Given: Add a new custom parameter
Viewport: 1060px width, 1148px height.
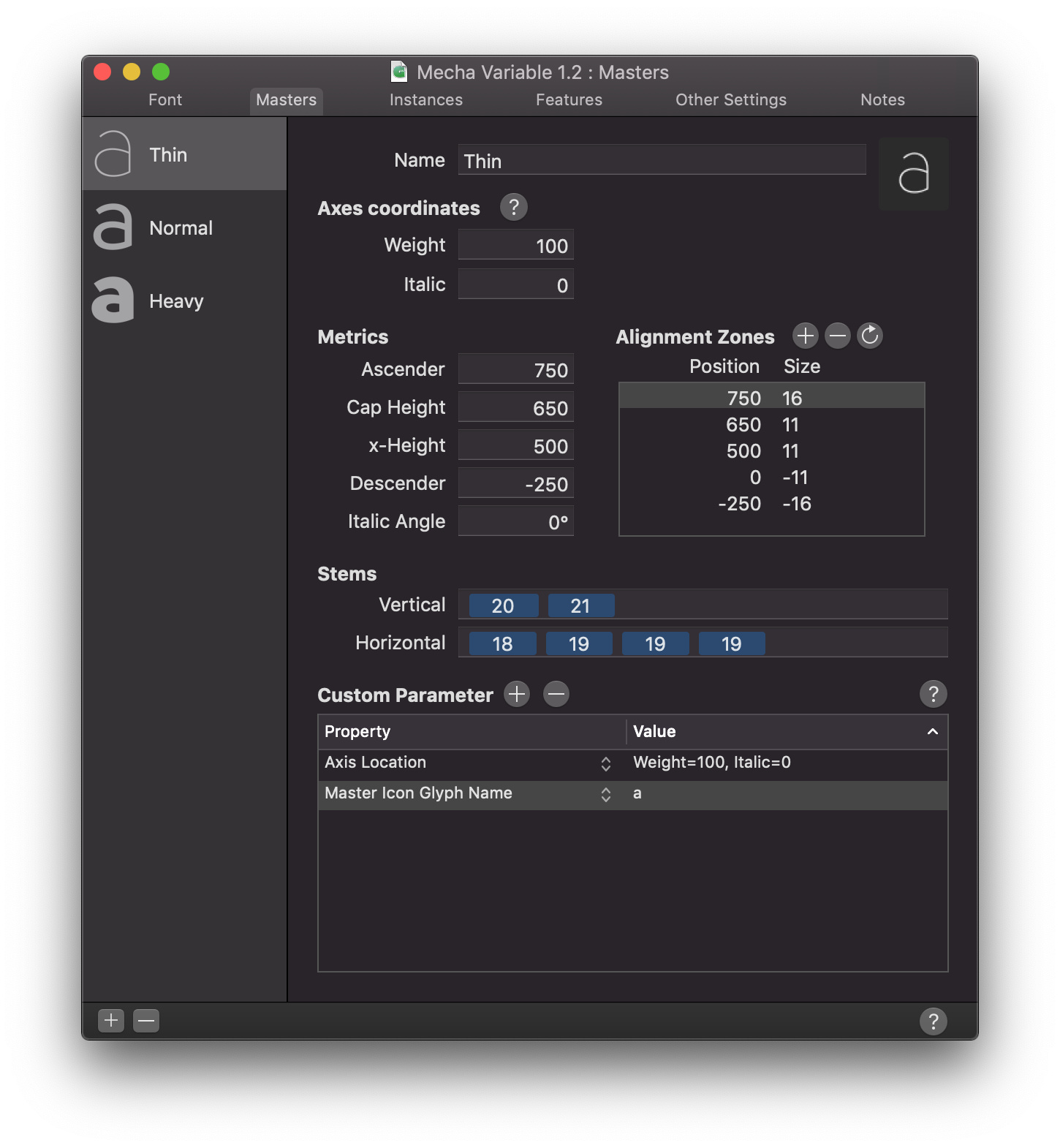Looking at the screenshot, I should [517, 694].
